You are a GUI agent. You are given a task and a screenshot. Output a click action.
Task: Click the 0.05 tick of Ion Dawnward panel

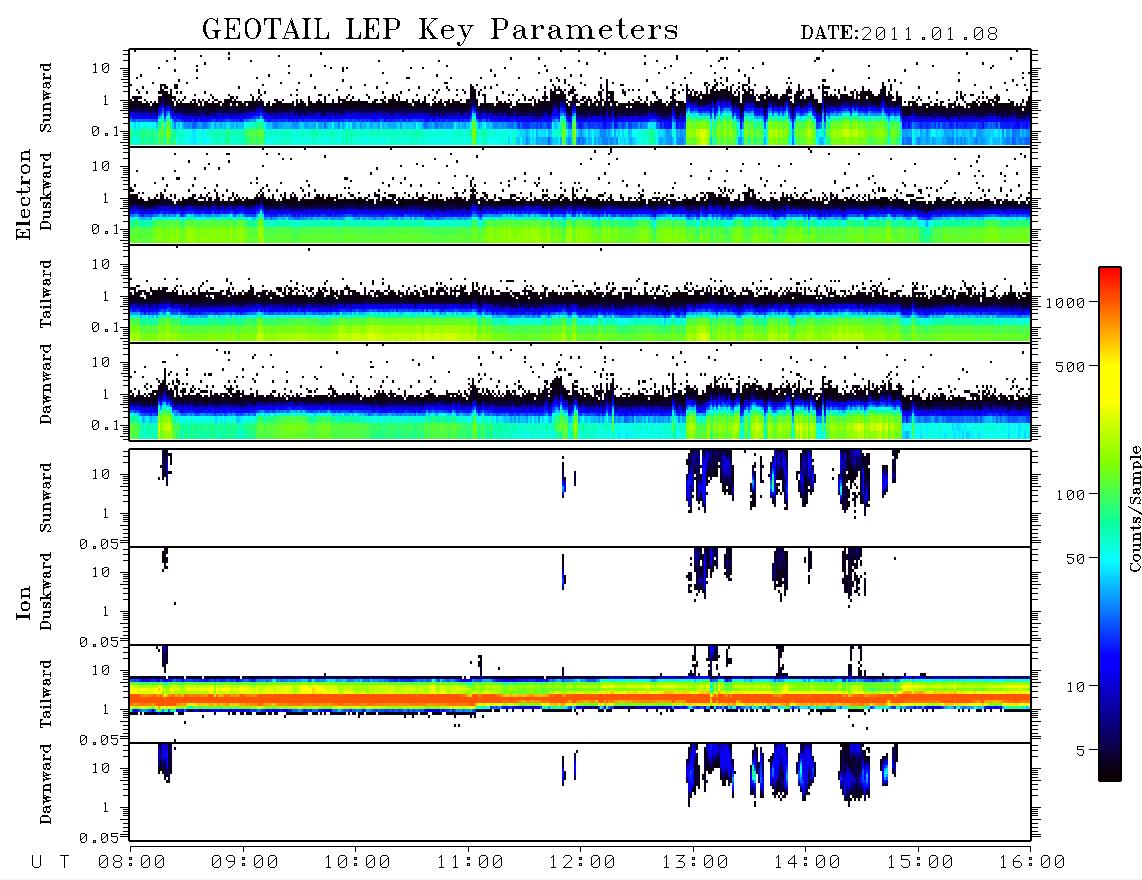click(x=98, y=838)
